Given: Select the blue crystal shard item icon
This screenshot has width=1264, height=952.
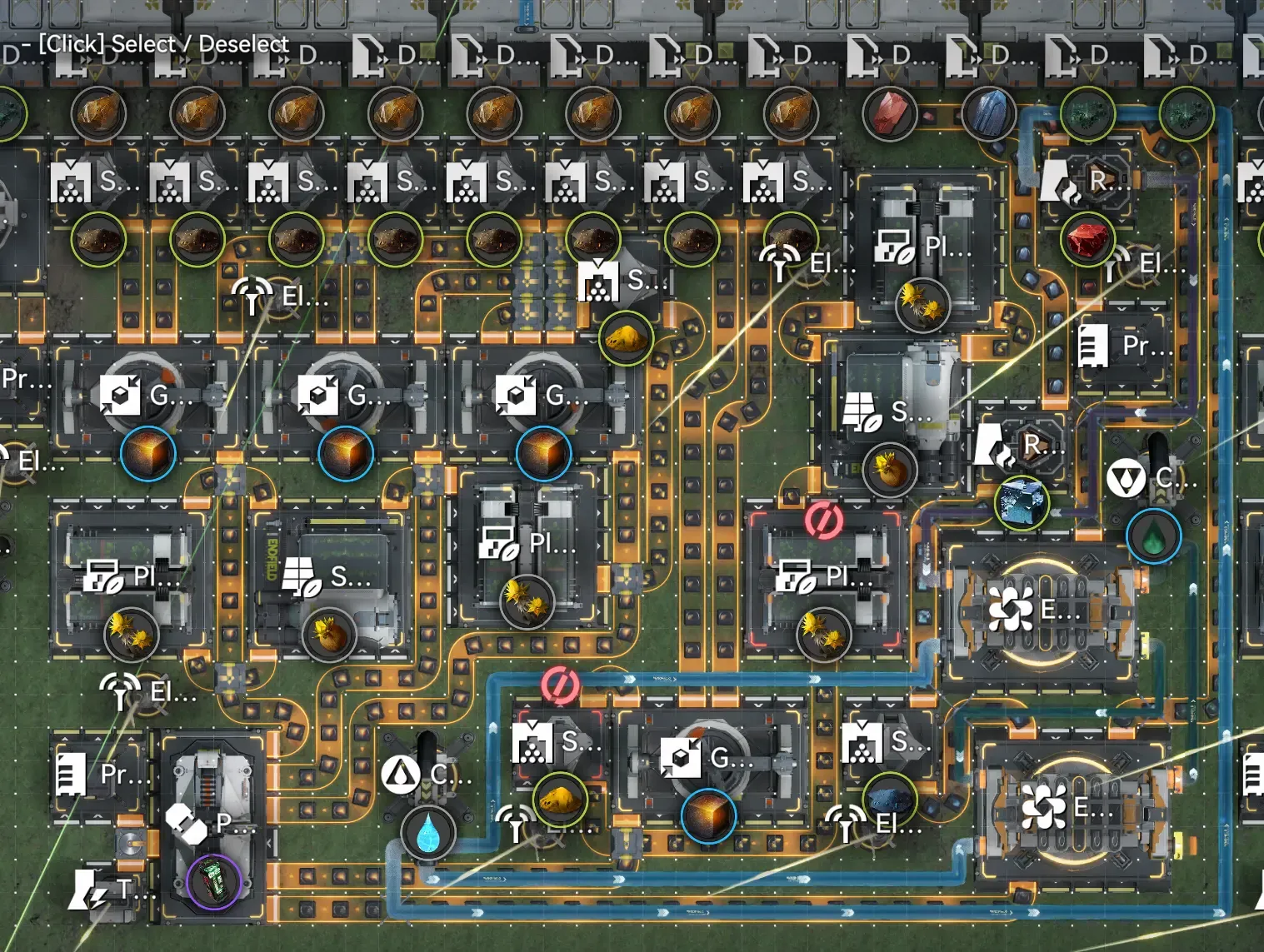Looking at the screenshot, I should pyautogui.click(x=989, y=112).
